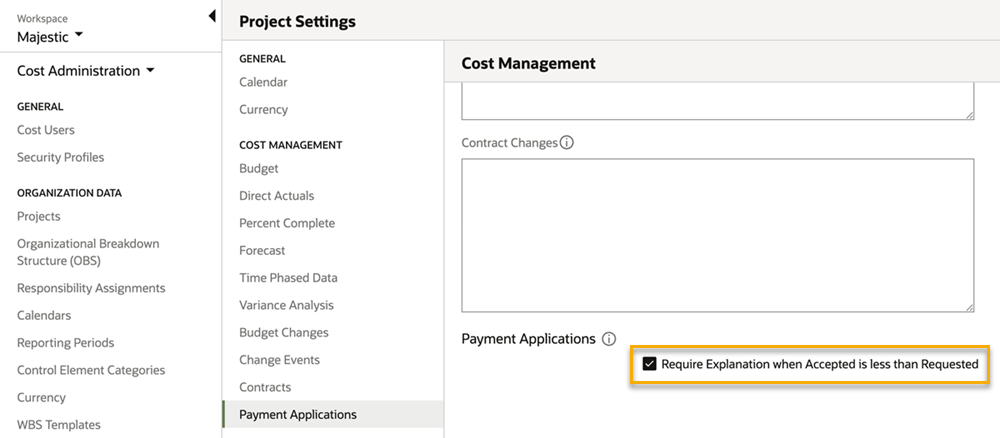Select Payment Applications in settings menu

[x=297, y=414]
